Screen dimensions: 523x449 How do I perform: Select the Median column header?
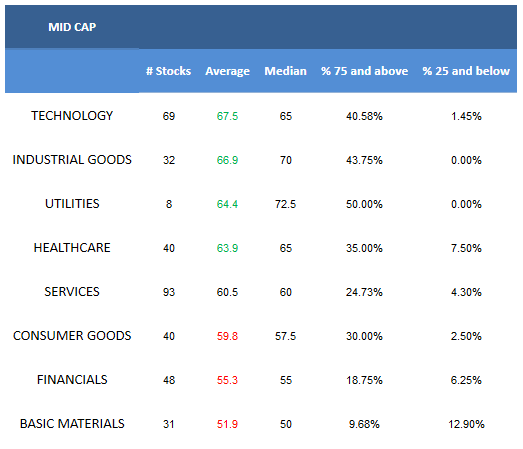[286, 71]
